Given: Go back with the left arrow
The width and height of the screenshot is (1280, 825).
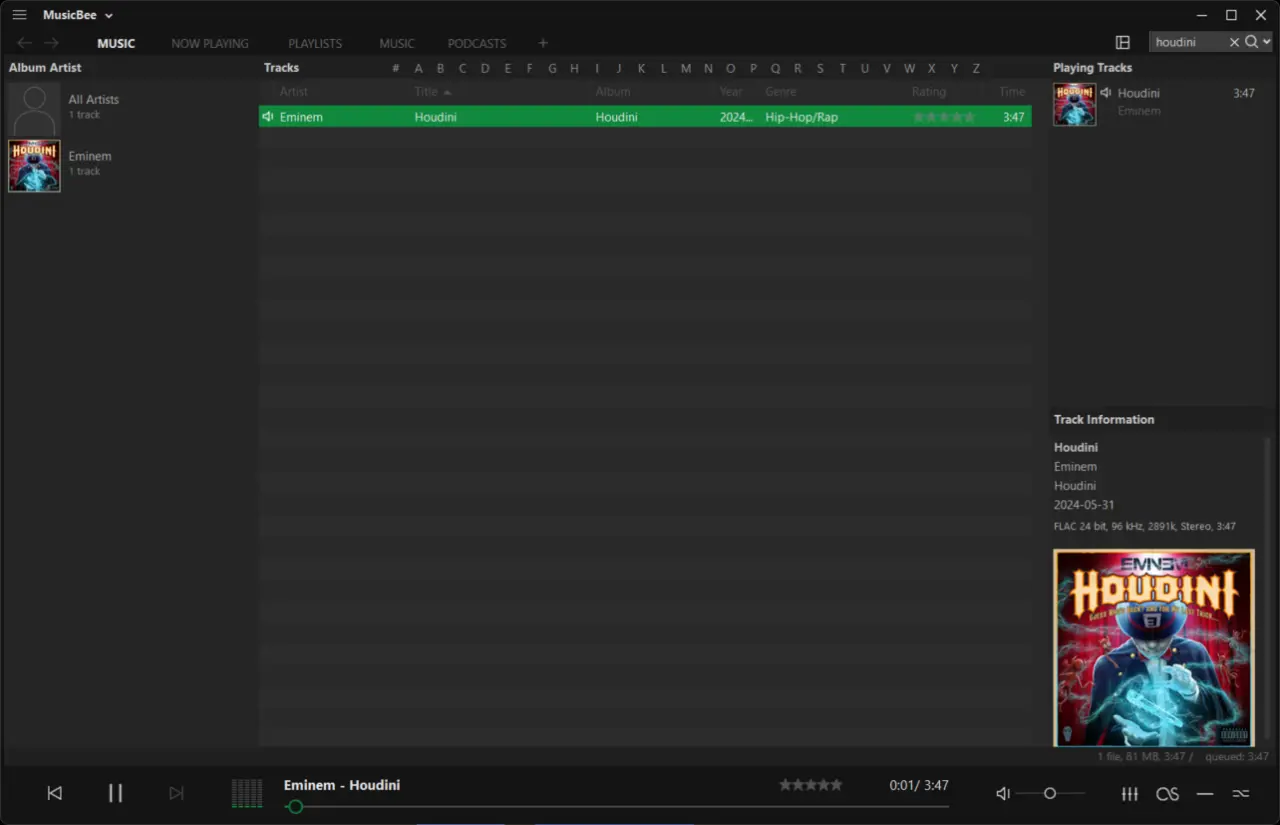Looking at the screenshot, I should click(25, 43).
